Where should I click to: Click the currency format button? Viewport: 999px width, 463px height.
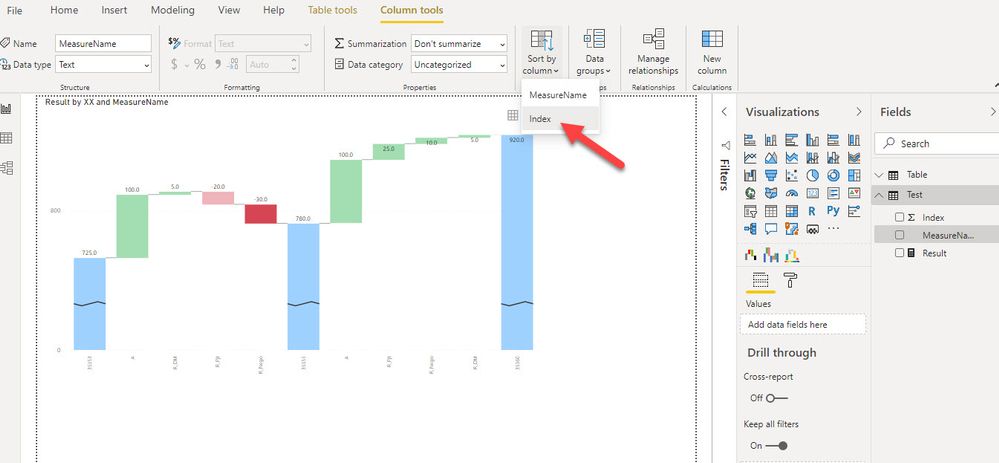(x=175, y=64)
